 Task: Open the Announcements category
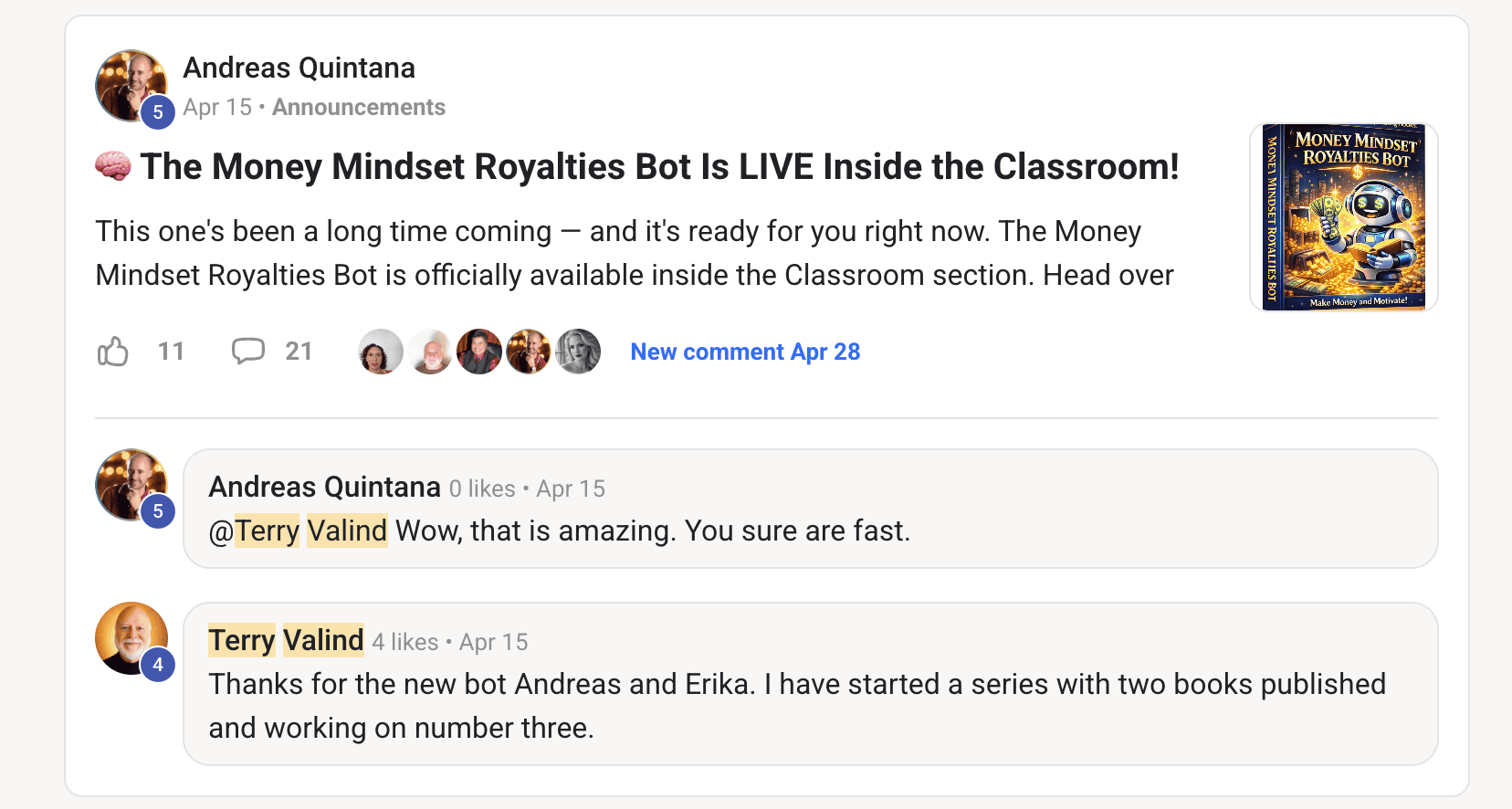[x=359, y=108]
